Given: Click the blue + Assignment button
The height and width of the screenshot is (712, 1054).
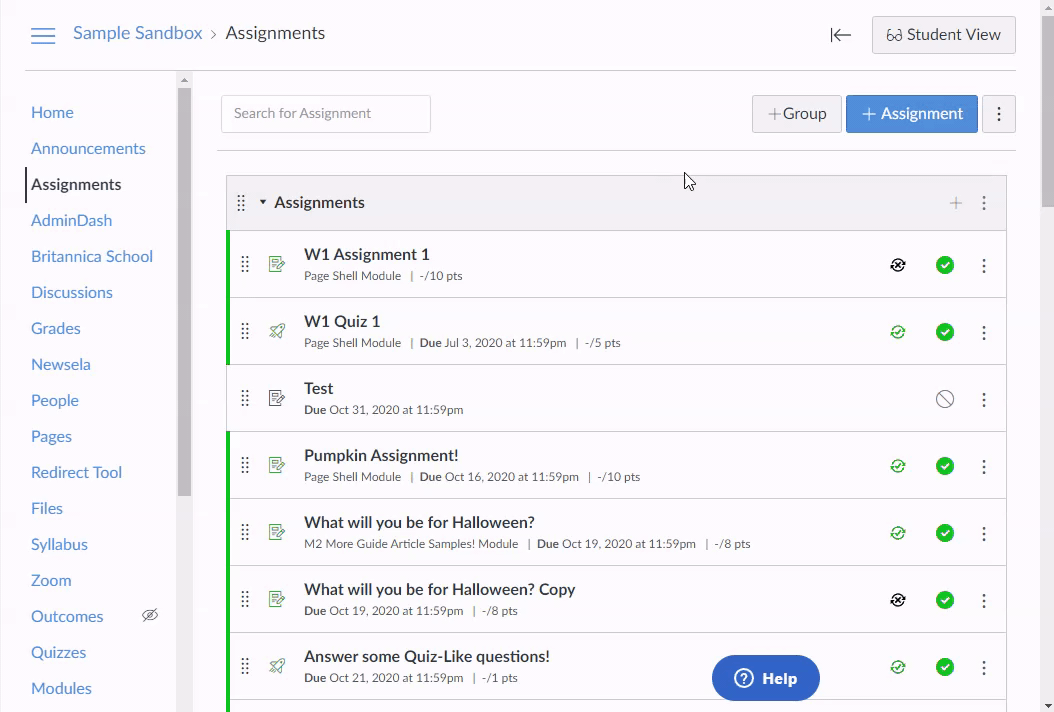Looking at the screenshot, I should point(911,114).
